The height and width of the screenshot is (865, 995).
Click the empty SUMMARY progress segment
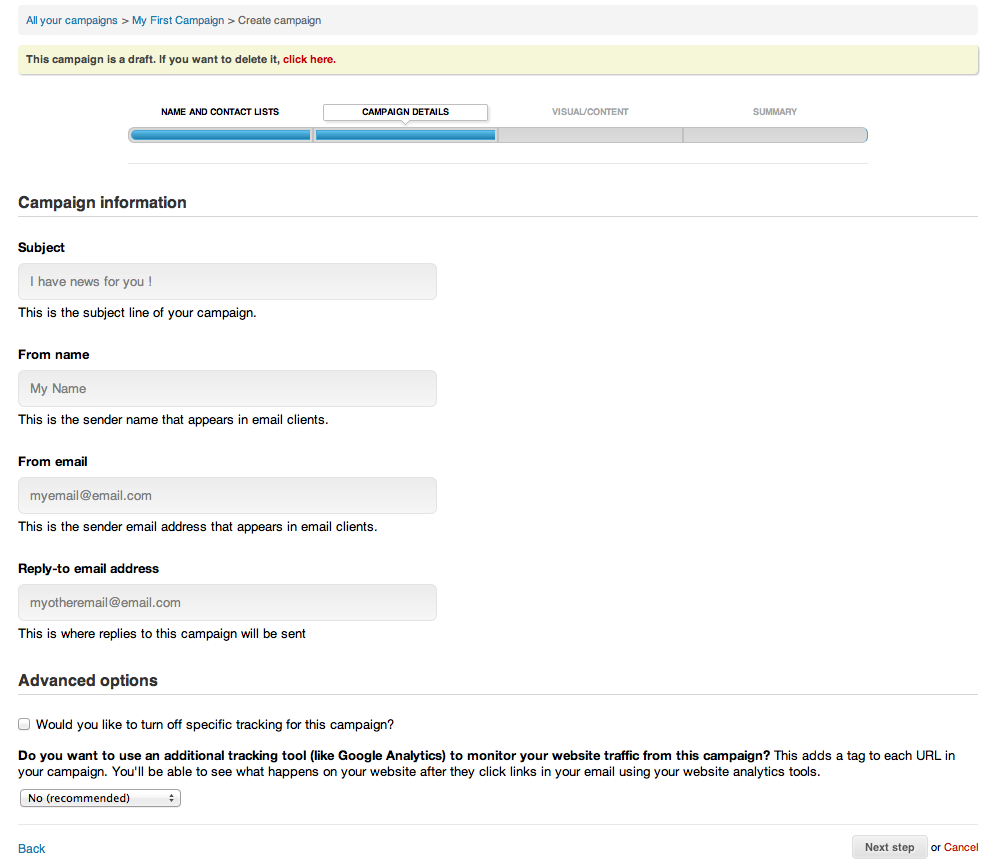(x=774, y=134)
